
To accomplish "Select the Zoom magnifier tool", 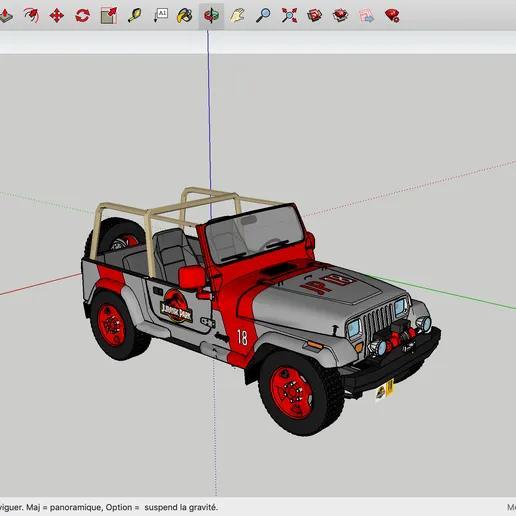I will coord(263,16).
